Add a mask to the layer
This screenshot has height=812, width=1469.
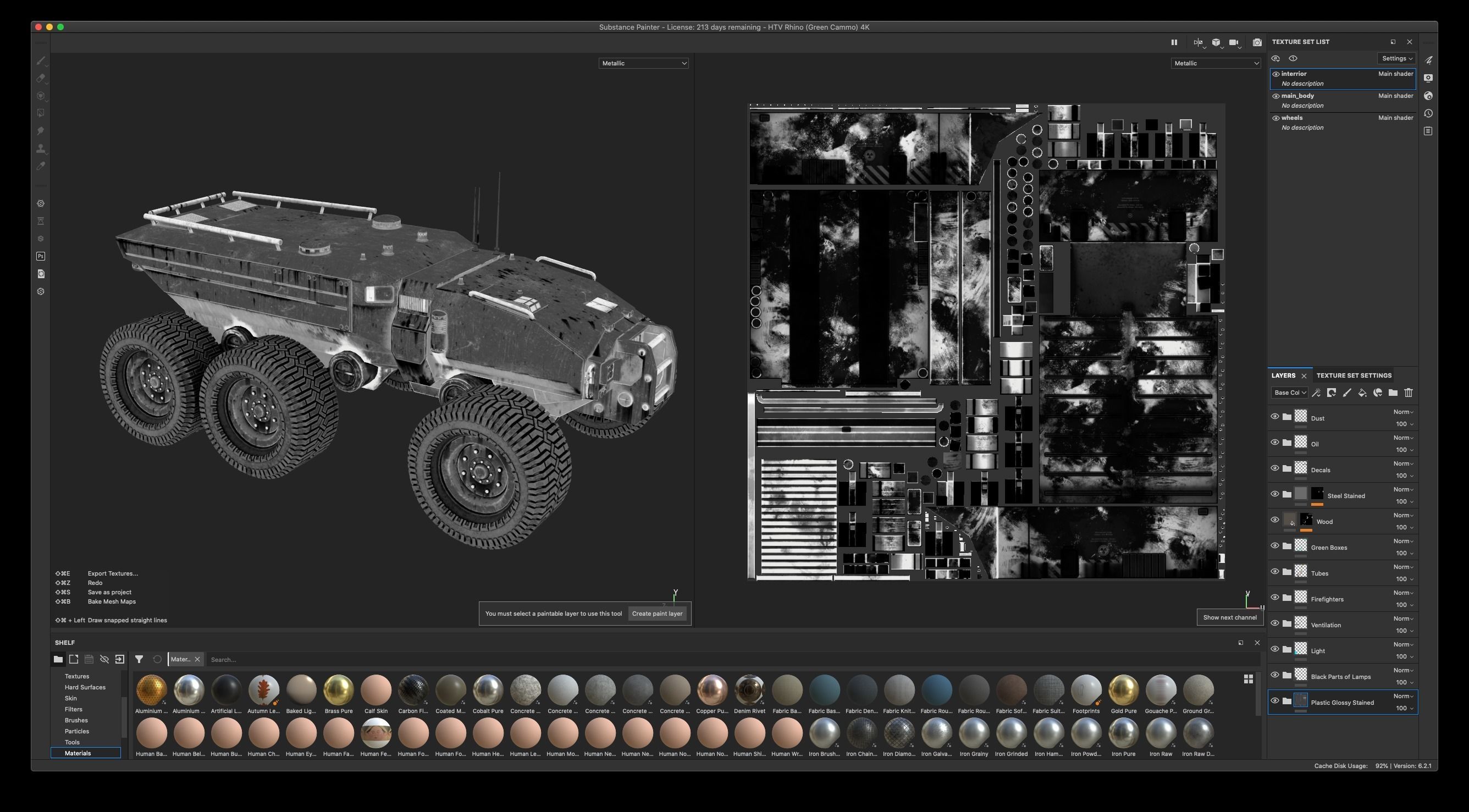(1332, 393)
